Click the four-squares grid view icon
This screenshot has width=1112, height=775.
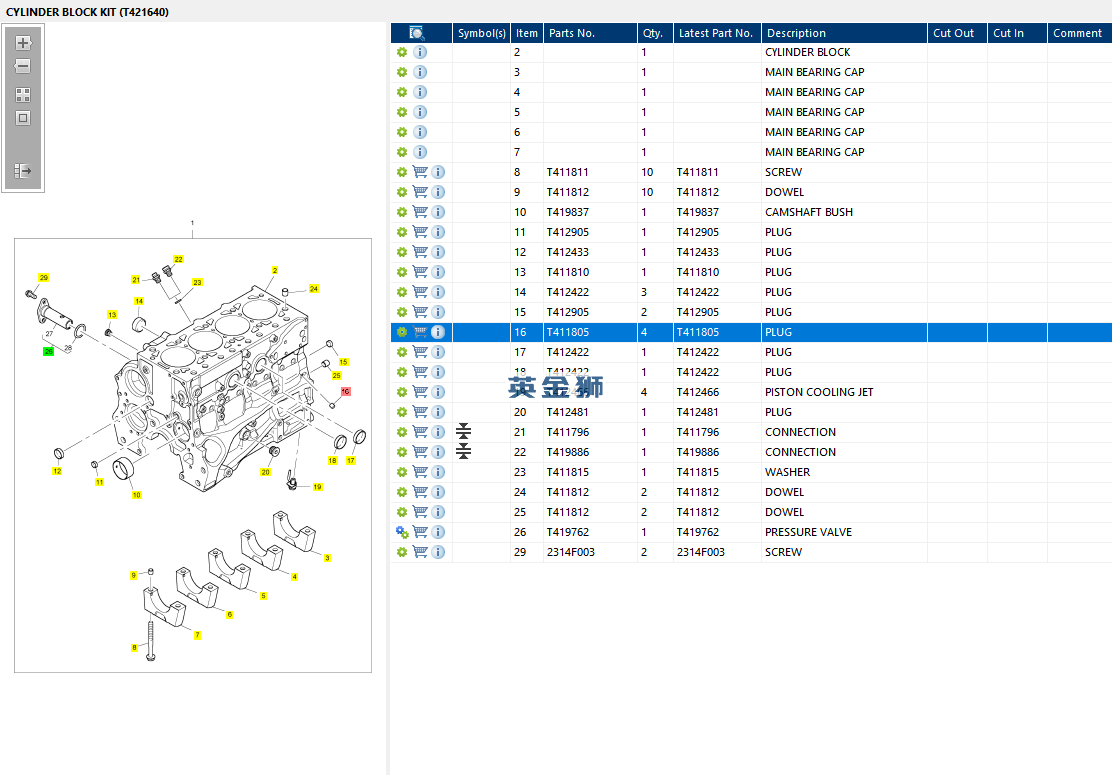tap(23, 95)
